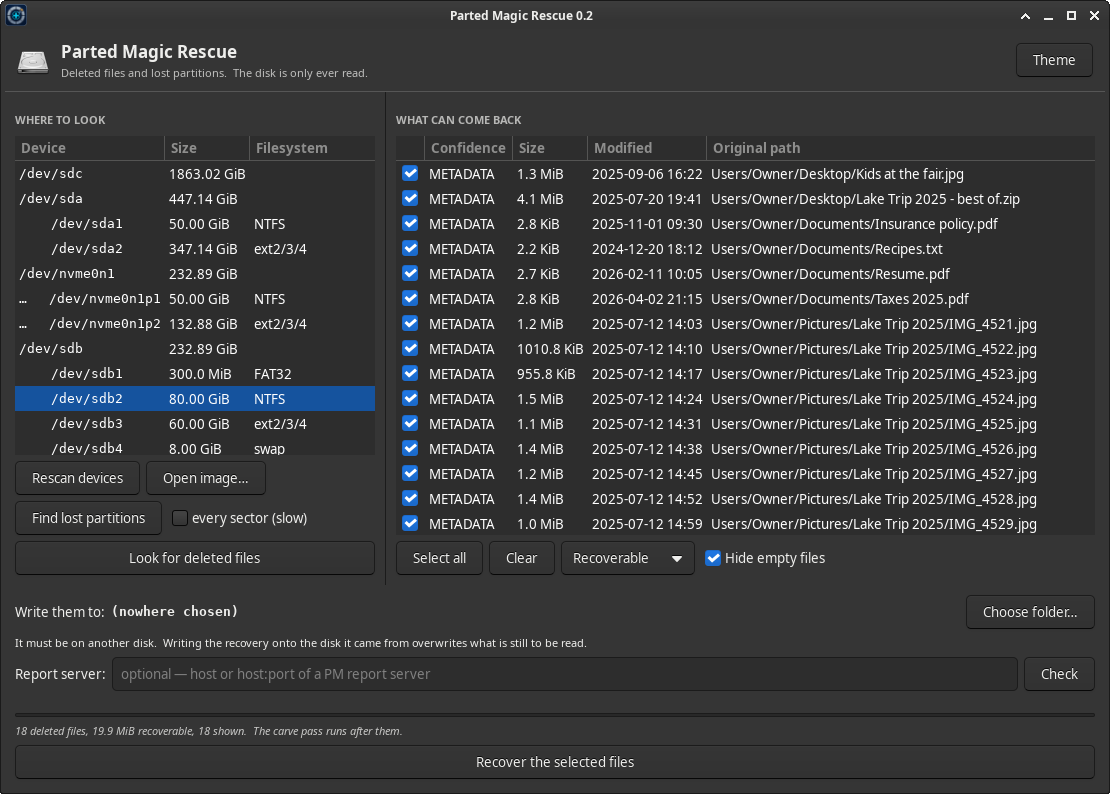Focus the Report server input field
The width and height of the screenshot is (1110, 794).
pos(564,674)
